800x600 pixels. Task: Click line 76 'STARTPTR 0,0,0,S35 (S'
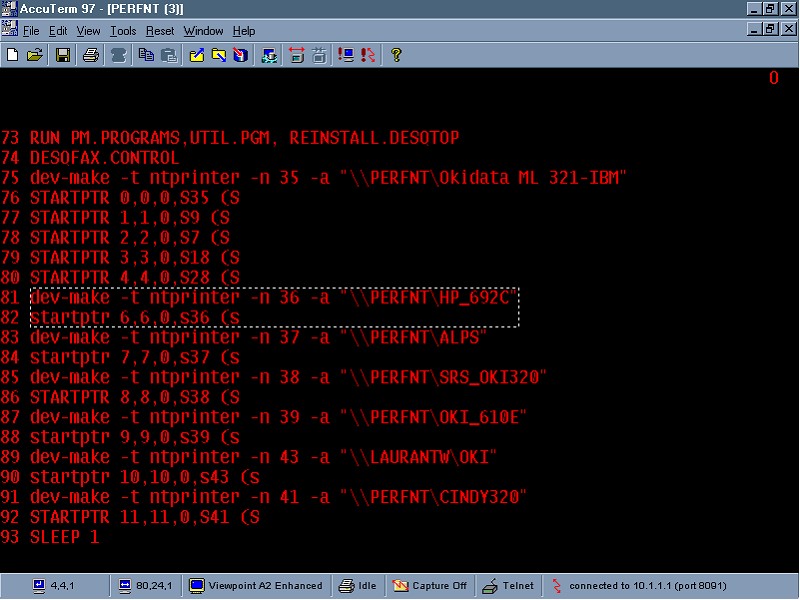point(135,198)
